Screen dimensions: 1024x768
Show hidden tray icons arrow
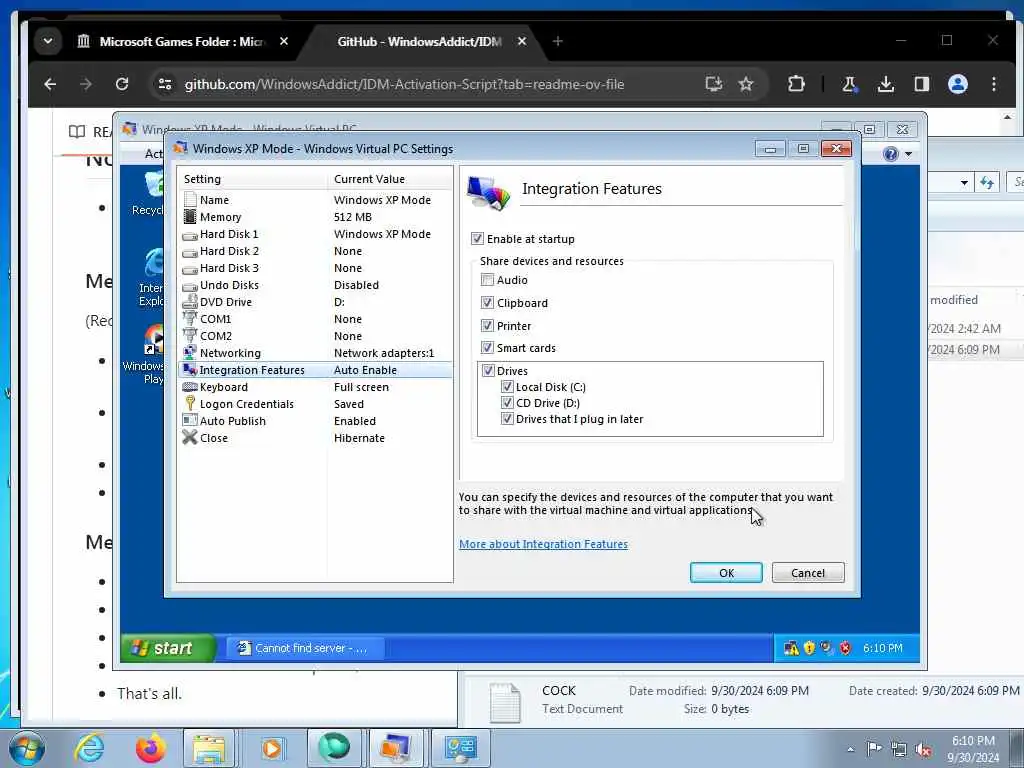pos(850,749)
